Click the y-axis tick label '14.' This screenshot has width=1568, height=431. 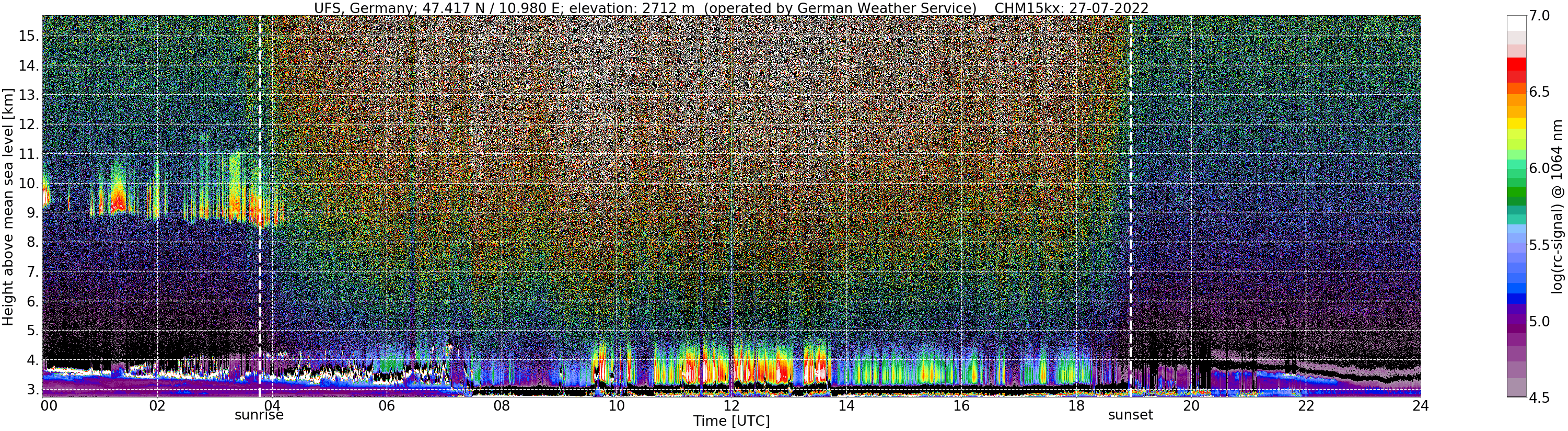[x=29, y=66]
